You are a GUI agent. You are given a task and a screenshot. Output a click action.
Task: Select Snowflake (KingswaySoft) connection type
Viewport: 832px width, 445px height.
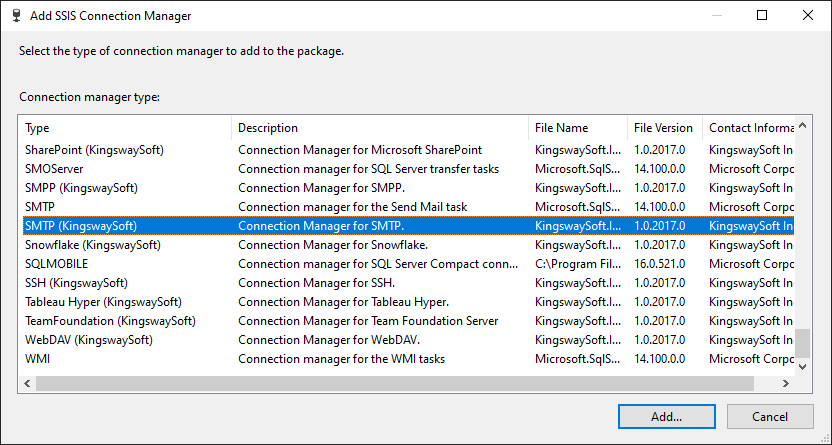(408, 245)
